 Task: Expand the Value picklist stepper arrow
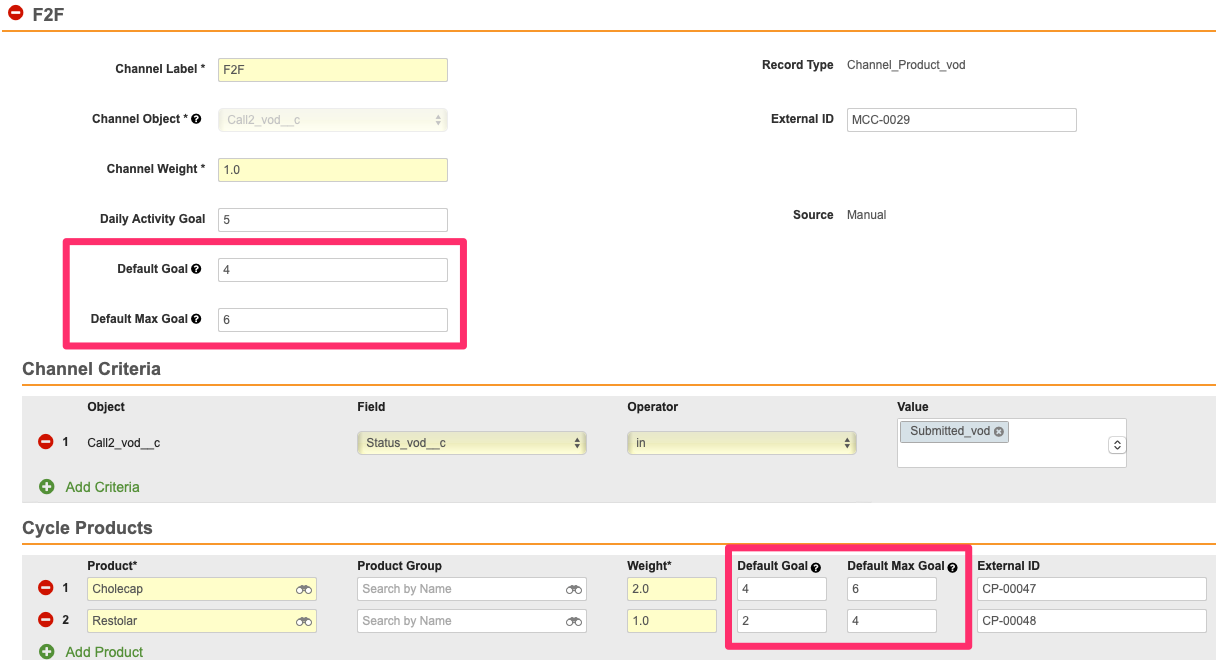coord(1117,445)
